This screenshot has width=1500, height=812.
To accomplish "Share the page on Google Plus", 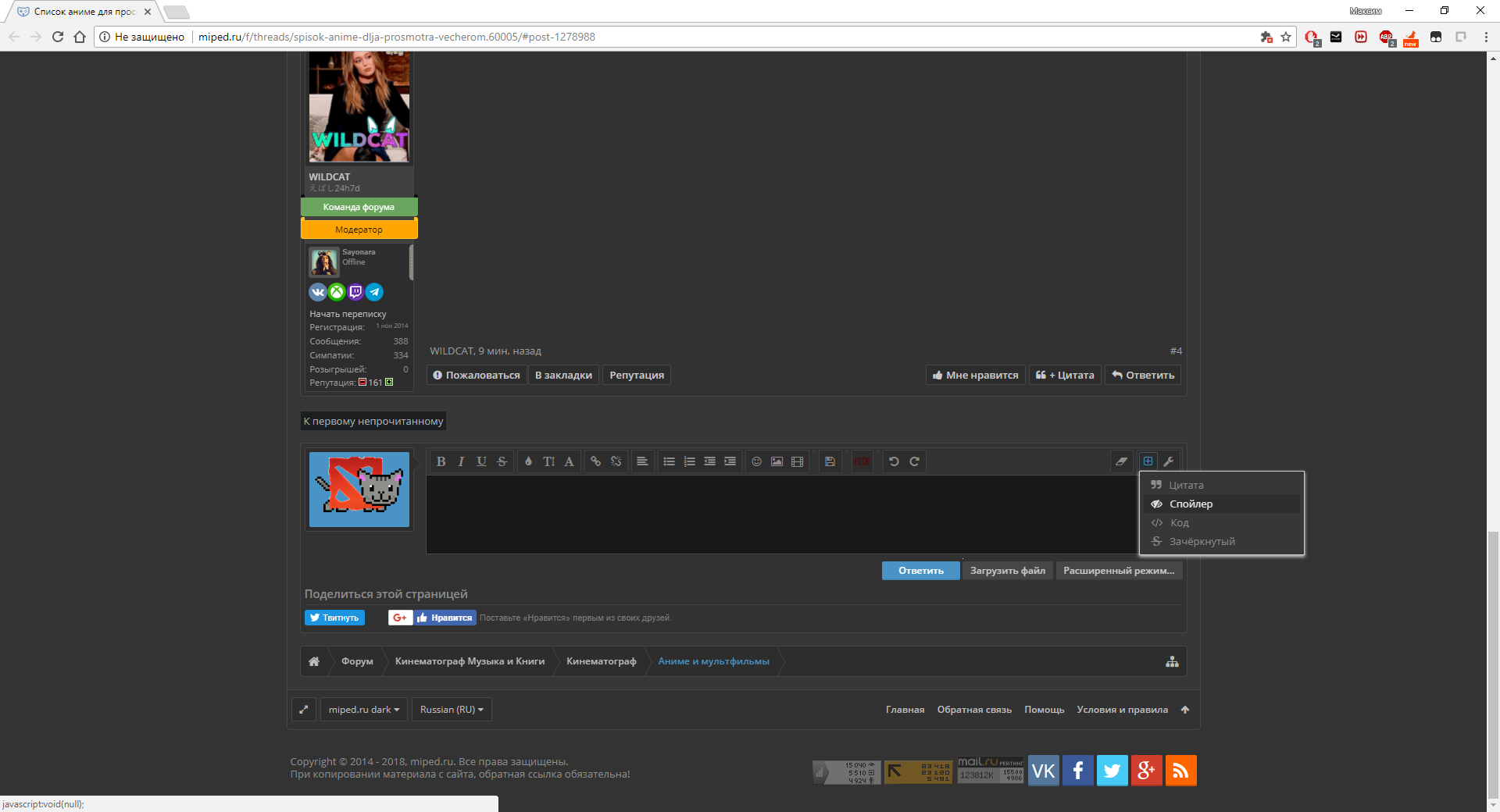I will 400,618.
